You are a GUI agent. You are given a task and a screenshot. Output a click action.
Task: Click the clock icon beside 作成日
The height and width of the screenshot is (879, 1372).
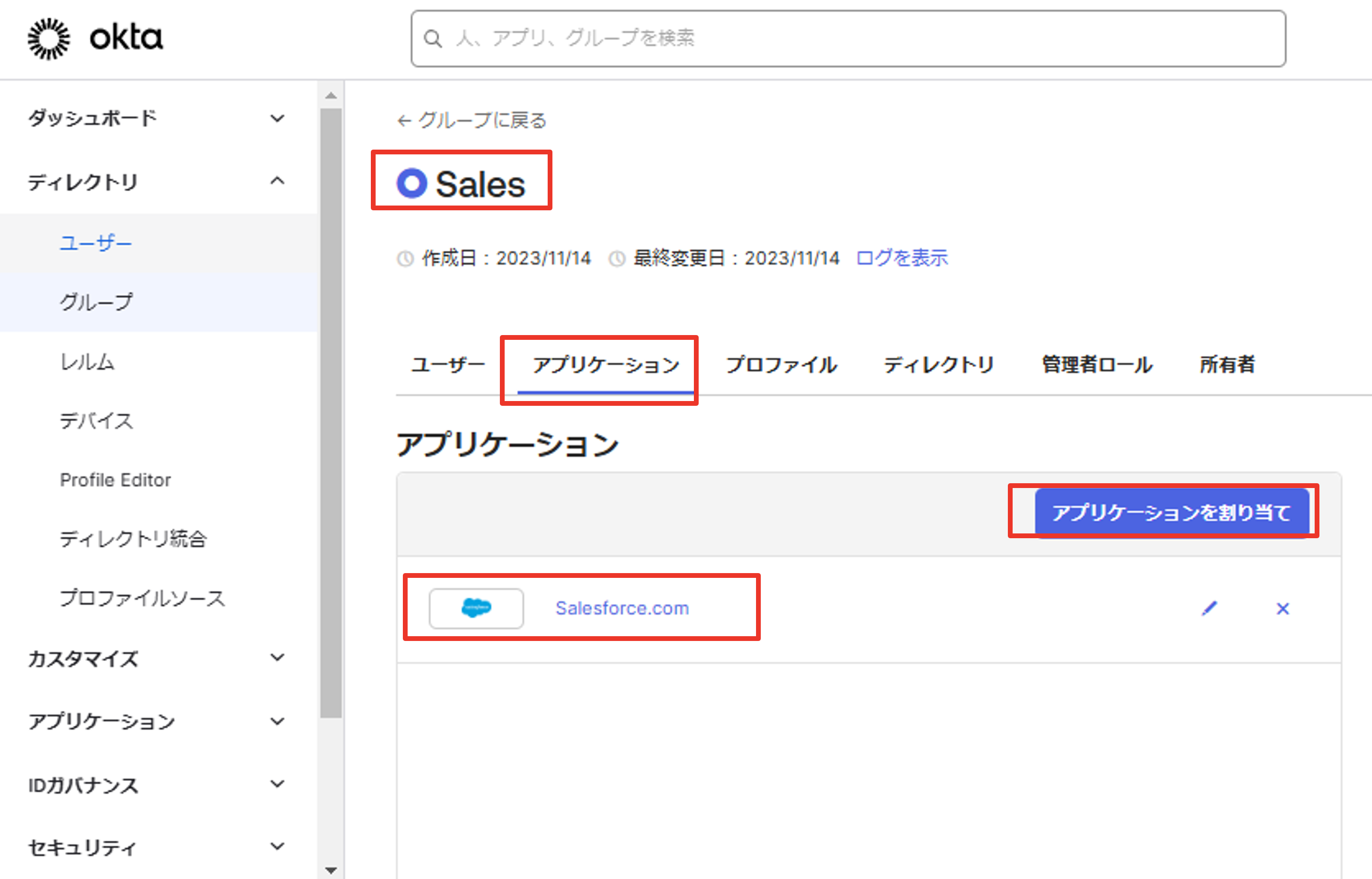[405, 259]
